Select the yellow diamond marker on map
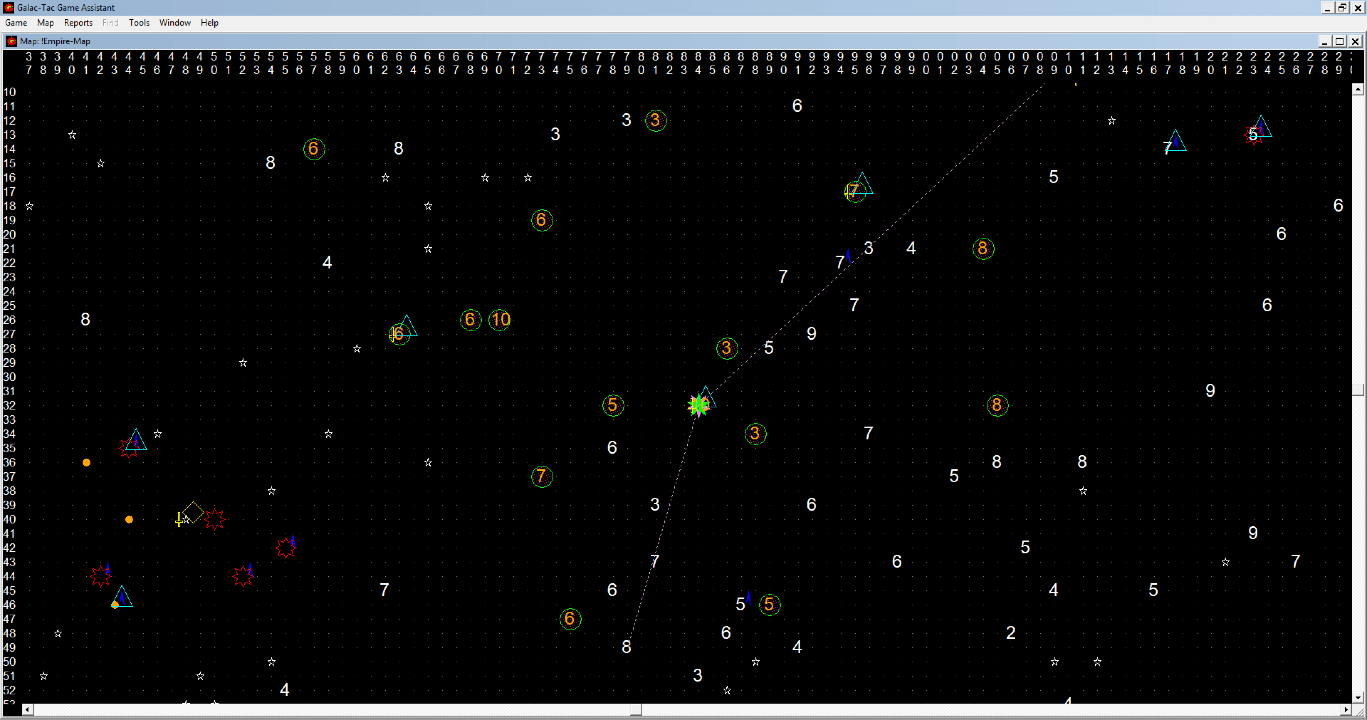The width and height of the screenshot is (1367, 720). pyautogui.click(x=193, y=511)
